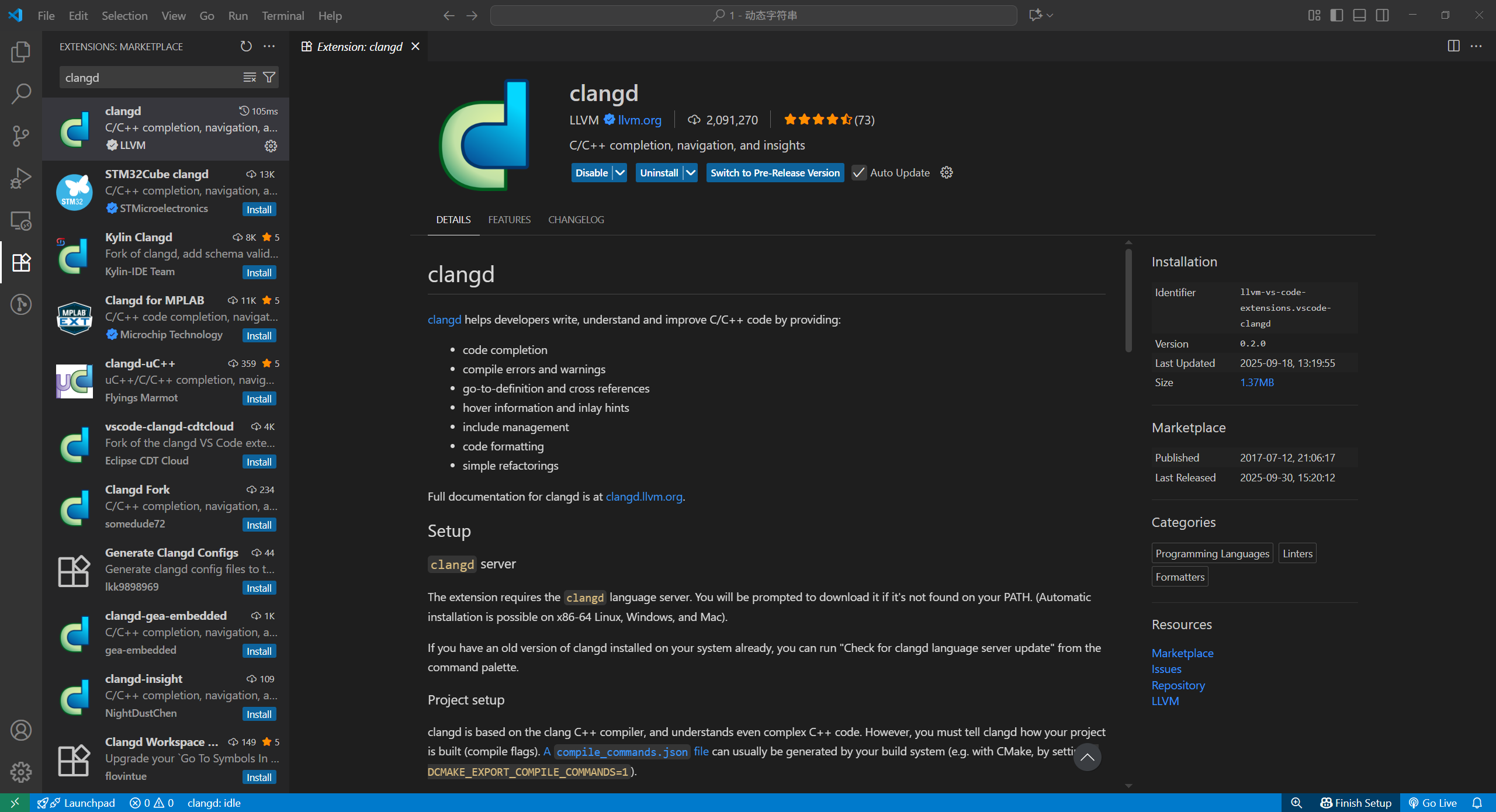Screen dimensions: 1496x812
Task: Open the Search view in activity bar
Action: (21, 93)
